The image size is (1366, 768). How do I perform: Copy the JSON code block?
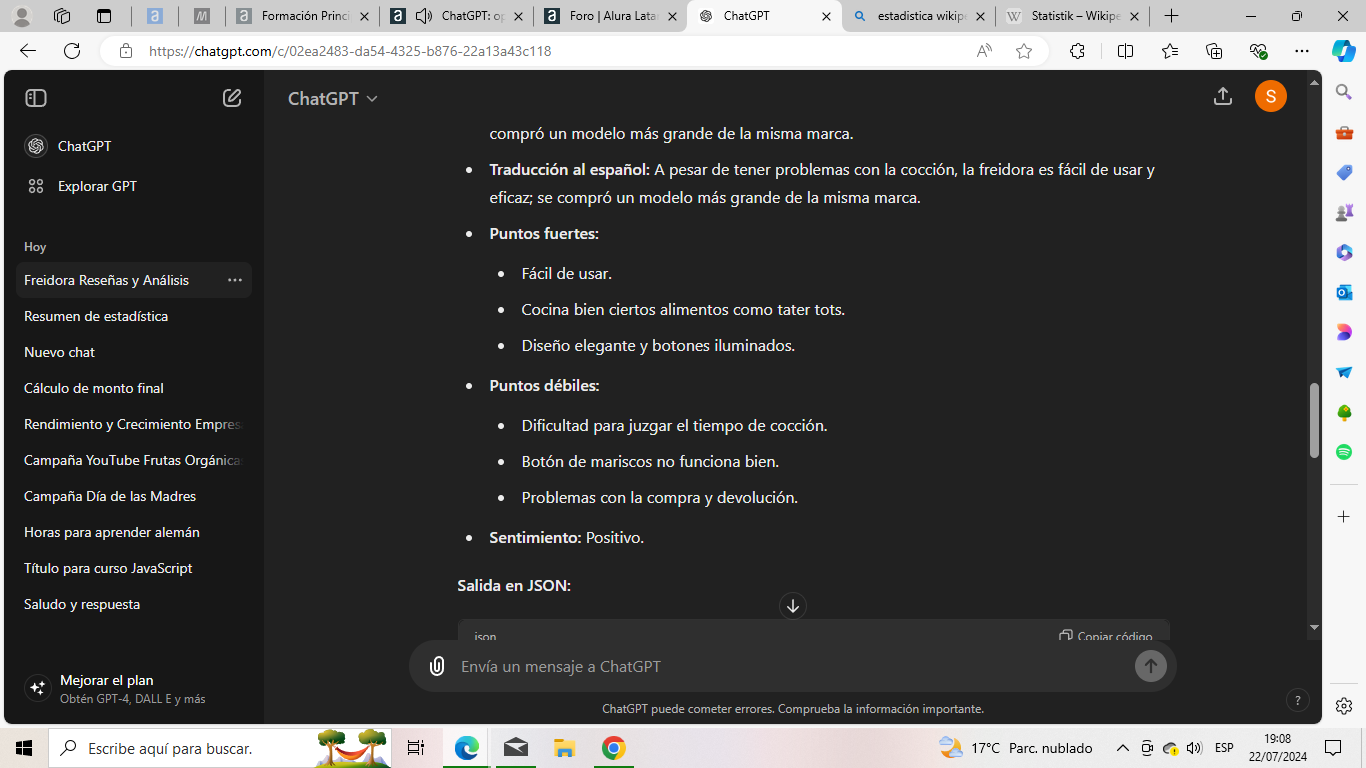click(1106, 636)
